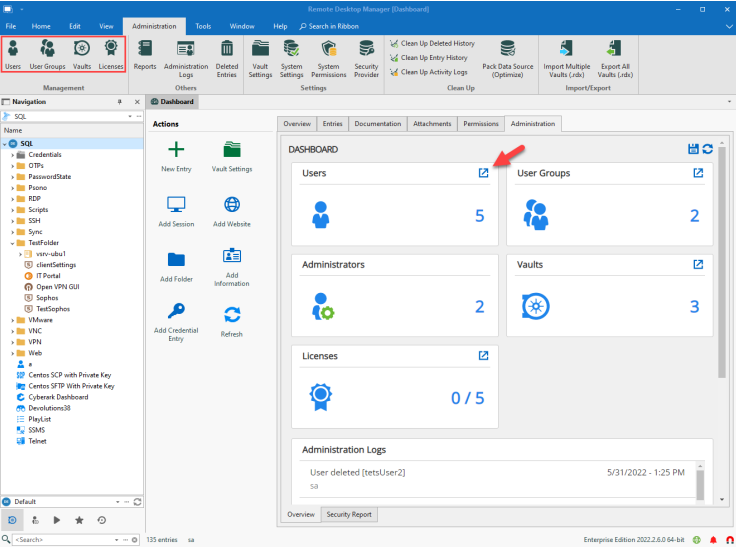
Task: Collapse the TestFolder node
Action: 13,243
